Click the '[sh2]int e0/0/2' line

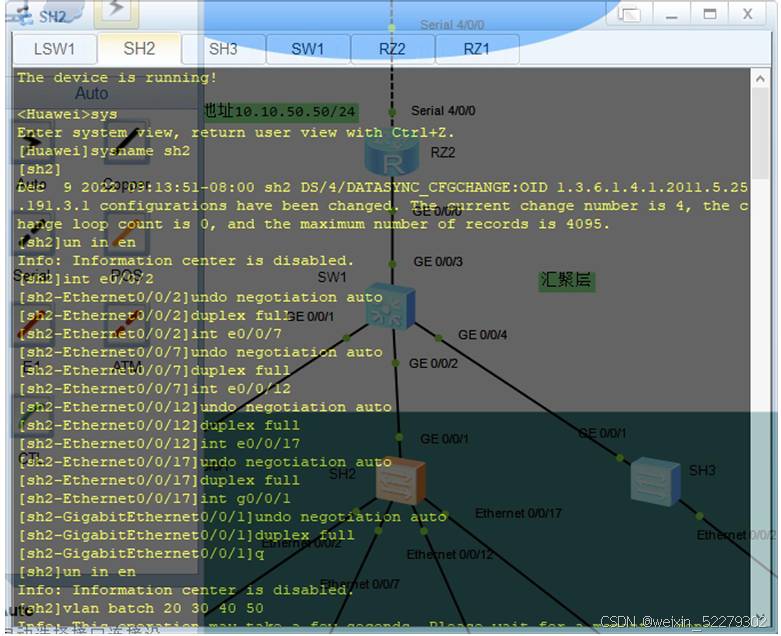(x=85, y=279)
